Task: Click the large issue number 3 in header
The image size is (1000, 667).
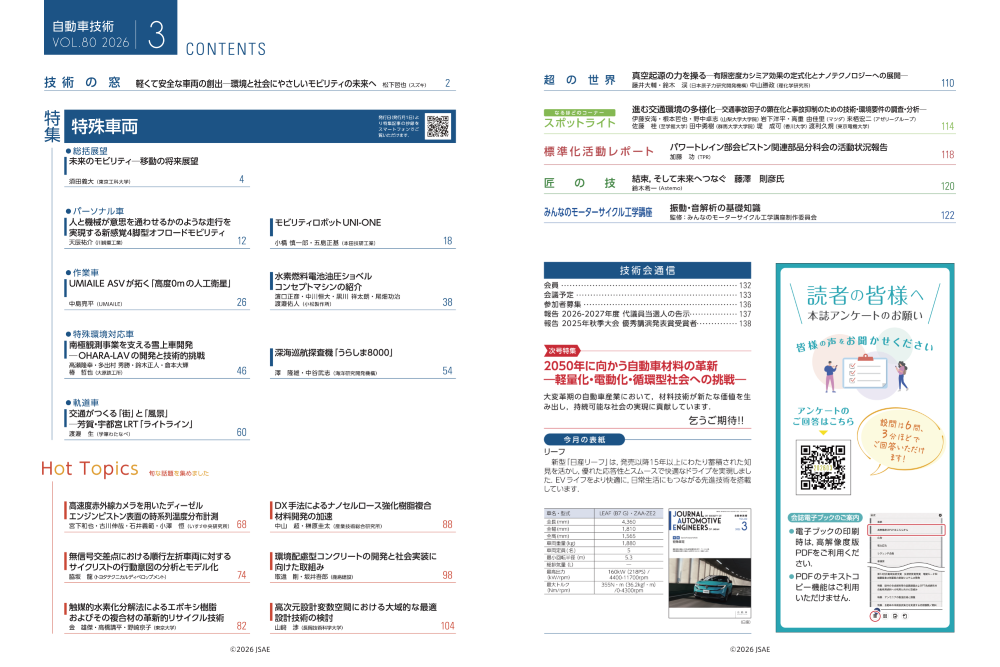Action: pyautogui.click(x=156, y=36)
